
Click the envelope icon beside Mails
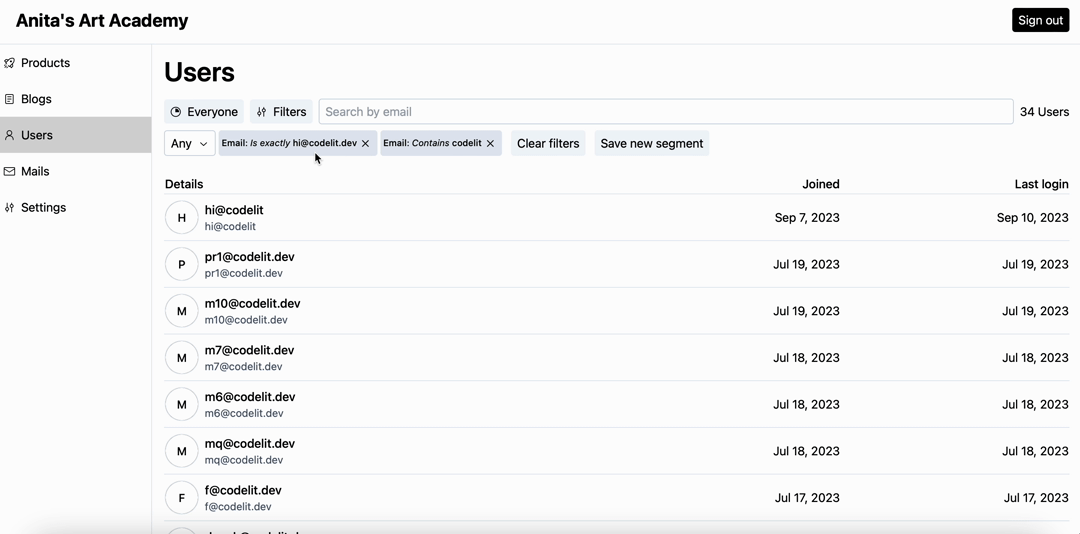10,171
